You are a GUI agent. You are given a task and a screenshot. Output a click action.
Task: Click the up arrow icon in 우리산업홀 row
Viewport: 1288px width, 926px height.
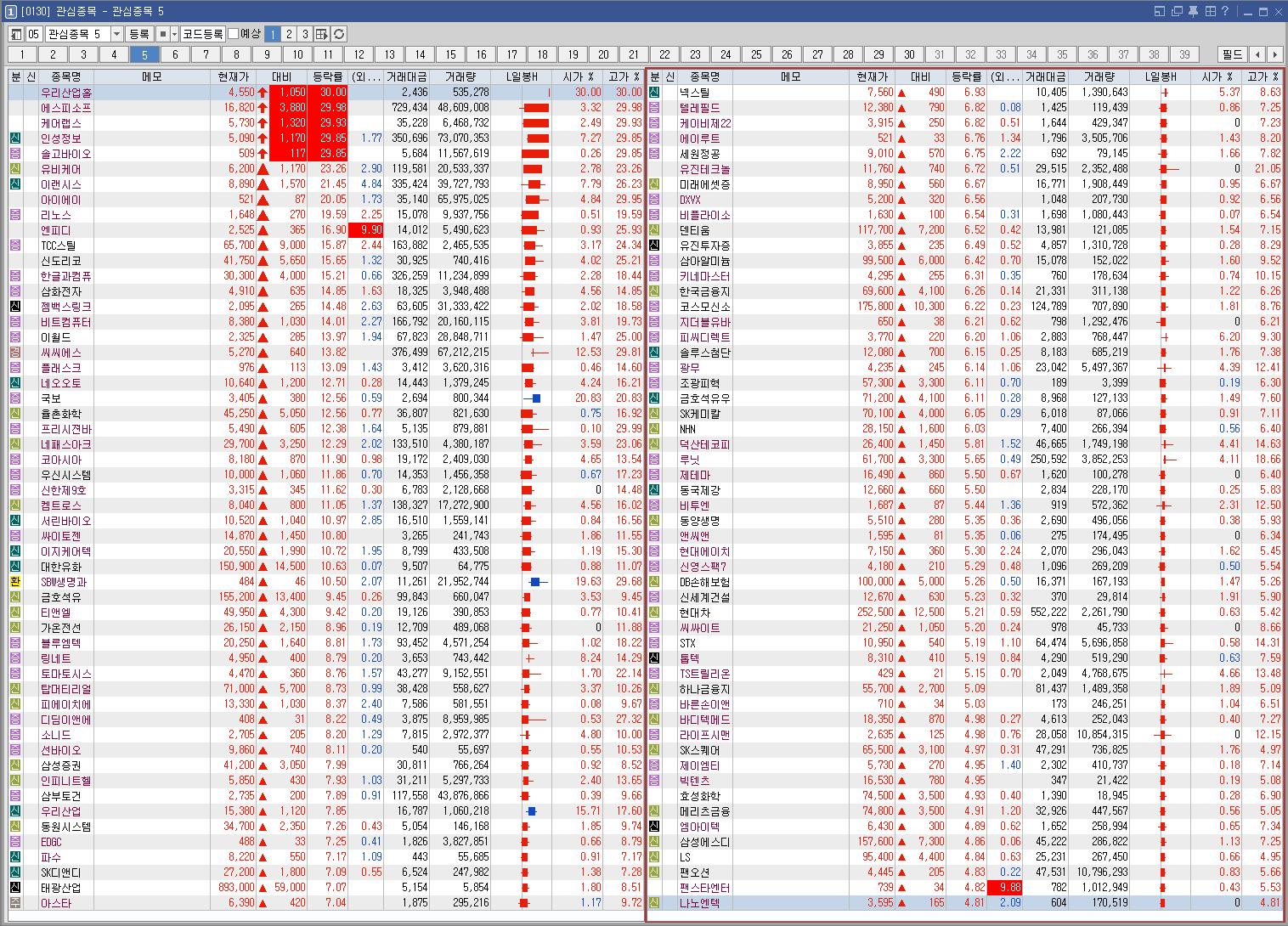point(263,93)
